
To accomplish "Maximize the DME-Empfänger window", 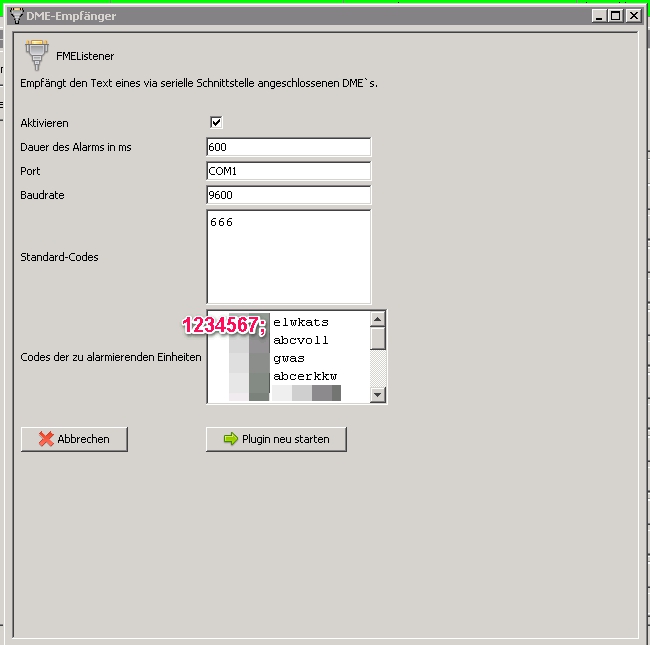I will pyautogui.click(x=615, y=15).
